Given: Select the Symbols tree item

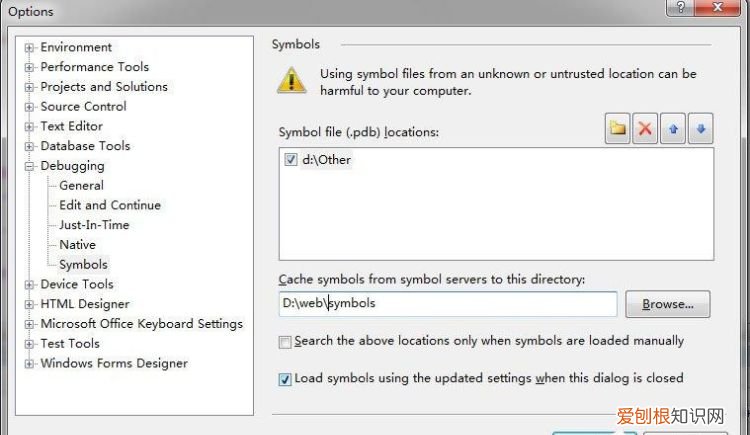Looking at the screenshot, I should coord(83,264).
